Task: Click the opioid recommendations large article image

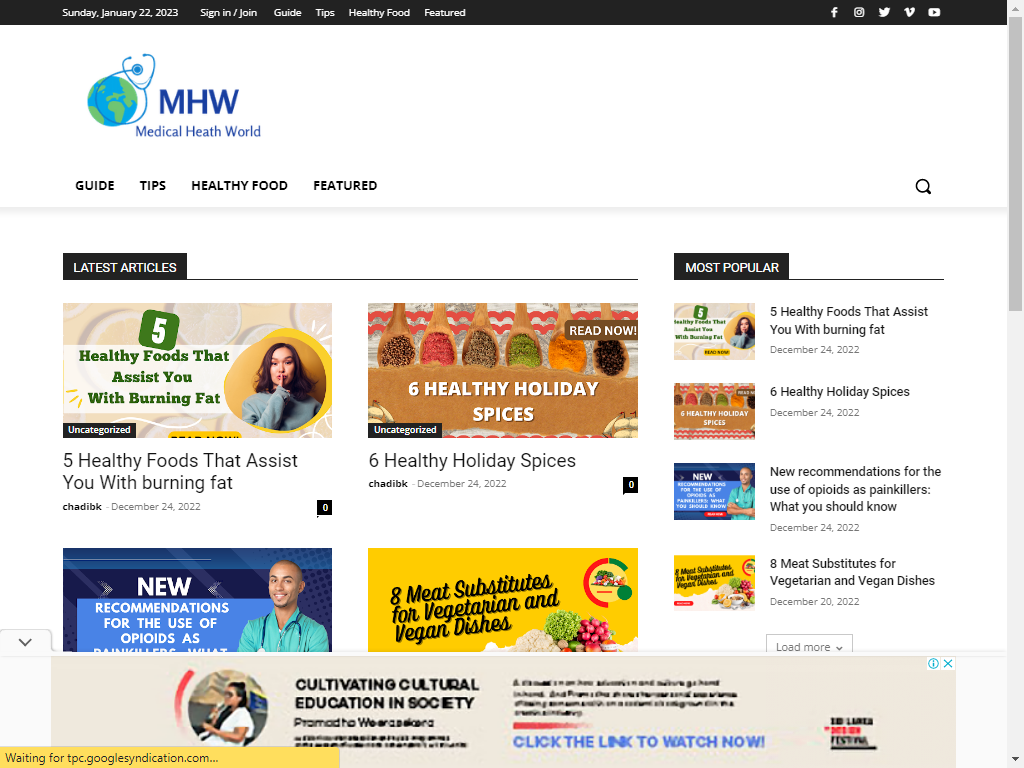Action: coord(197,600)
